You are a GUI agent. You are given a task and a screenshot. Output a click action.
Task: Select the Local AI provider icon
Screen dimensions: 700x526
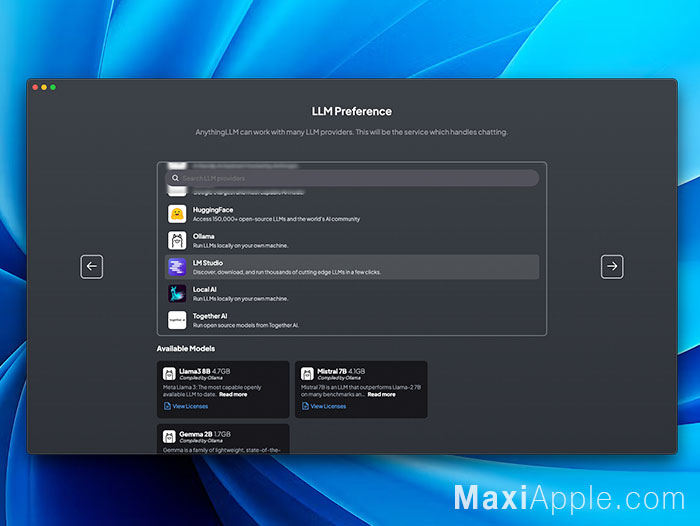(177, 293)
